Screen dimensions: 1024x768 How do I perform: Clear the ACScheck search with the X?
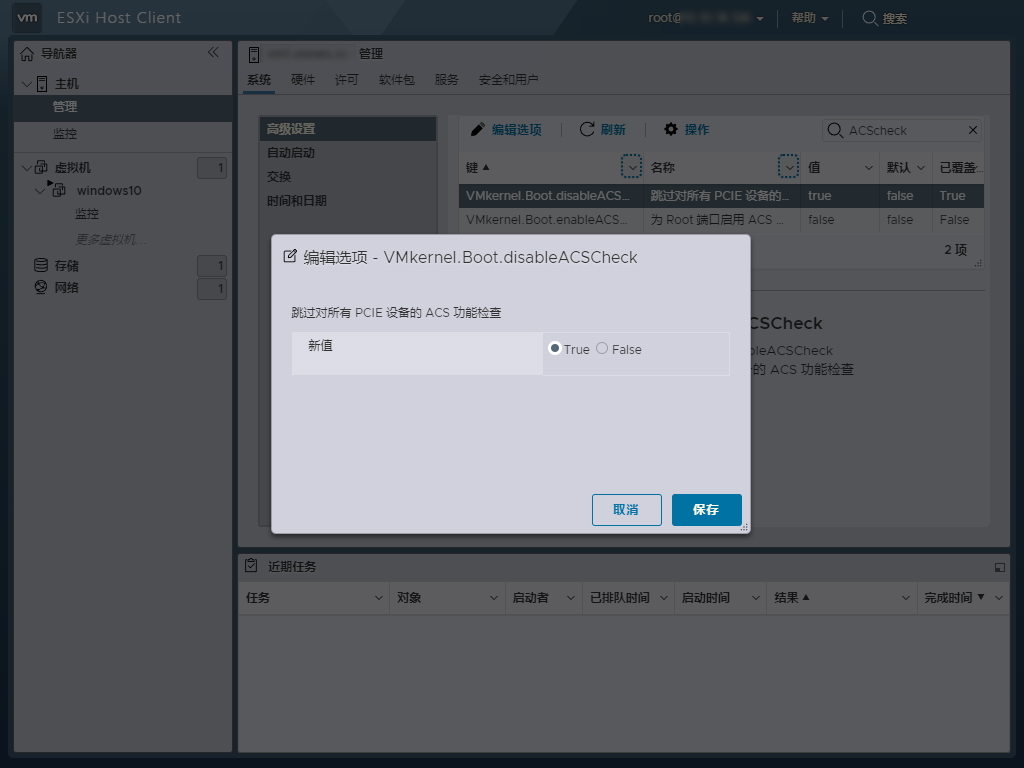(x=972, y=129)
